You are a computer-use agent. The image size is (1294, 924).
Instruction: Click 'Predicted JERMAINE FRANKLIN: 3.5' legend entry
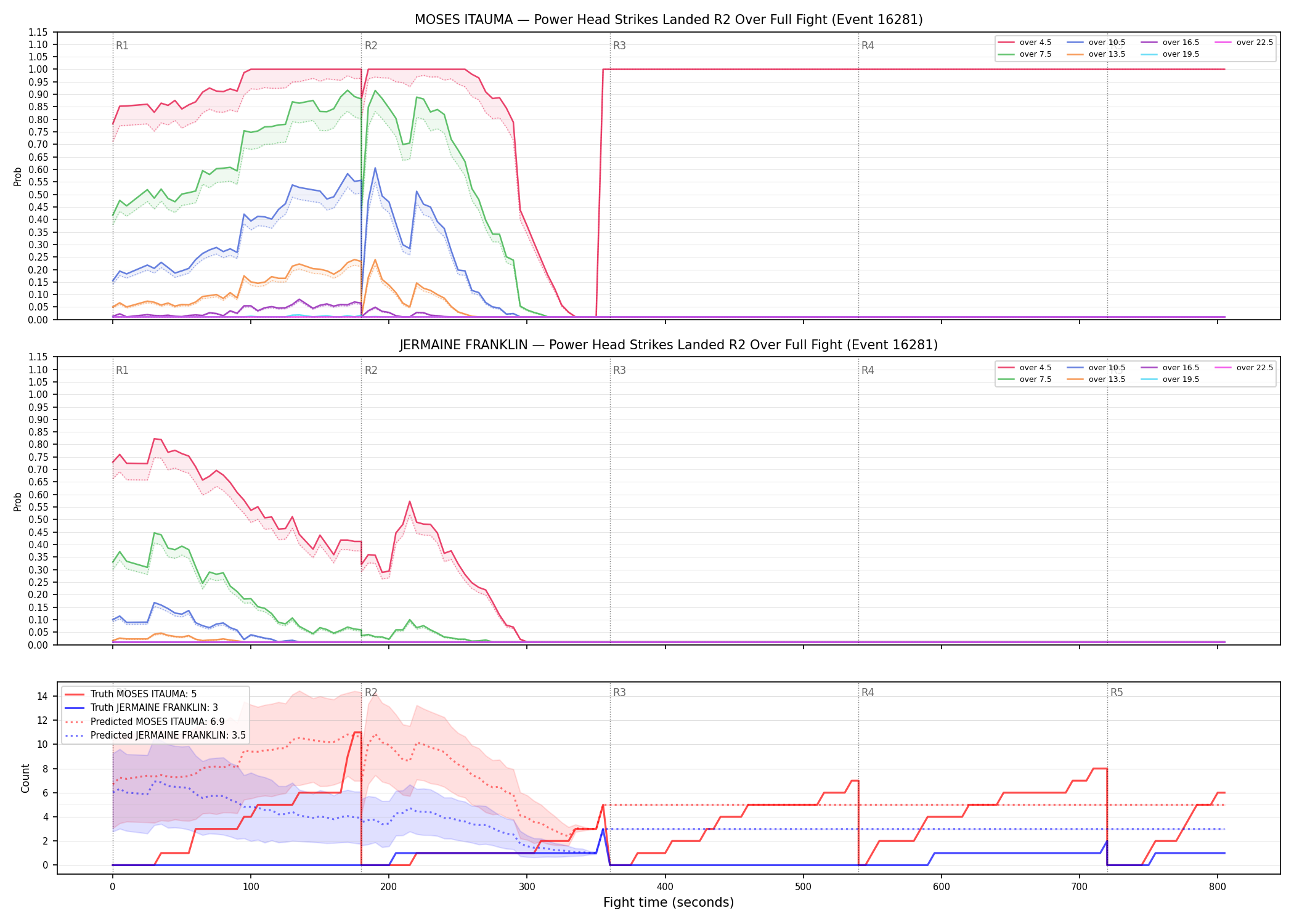click(x=155, y=736)
